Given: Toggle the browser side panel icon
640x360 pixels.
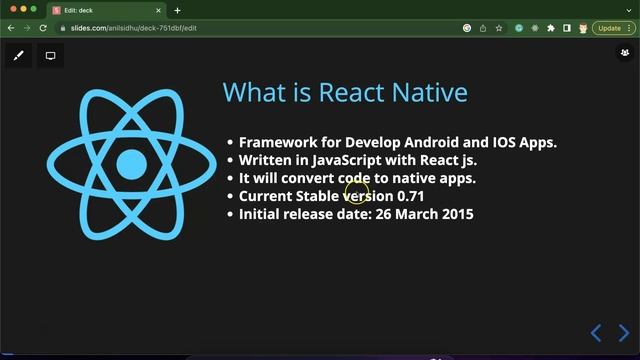Looking at the screenshot, I should point(567,28).
